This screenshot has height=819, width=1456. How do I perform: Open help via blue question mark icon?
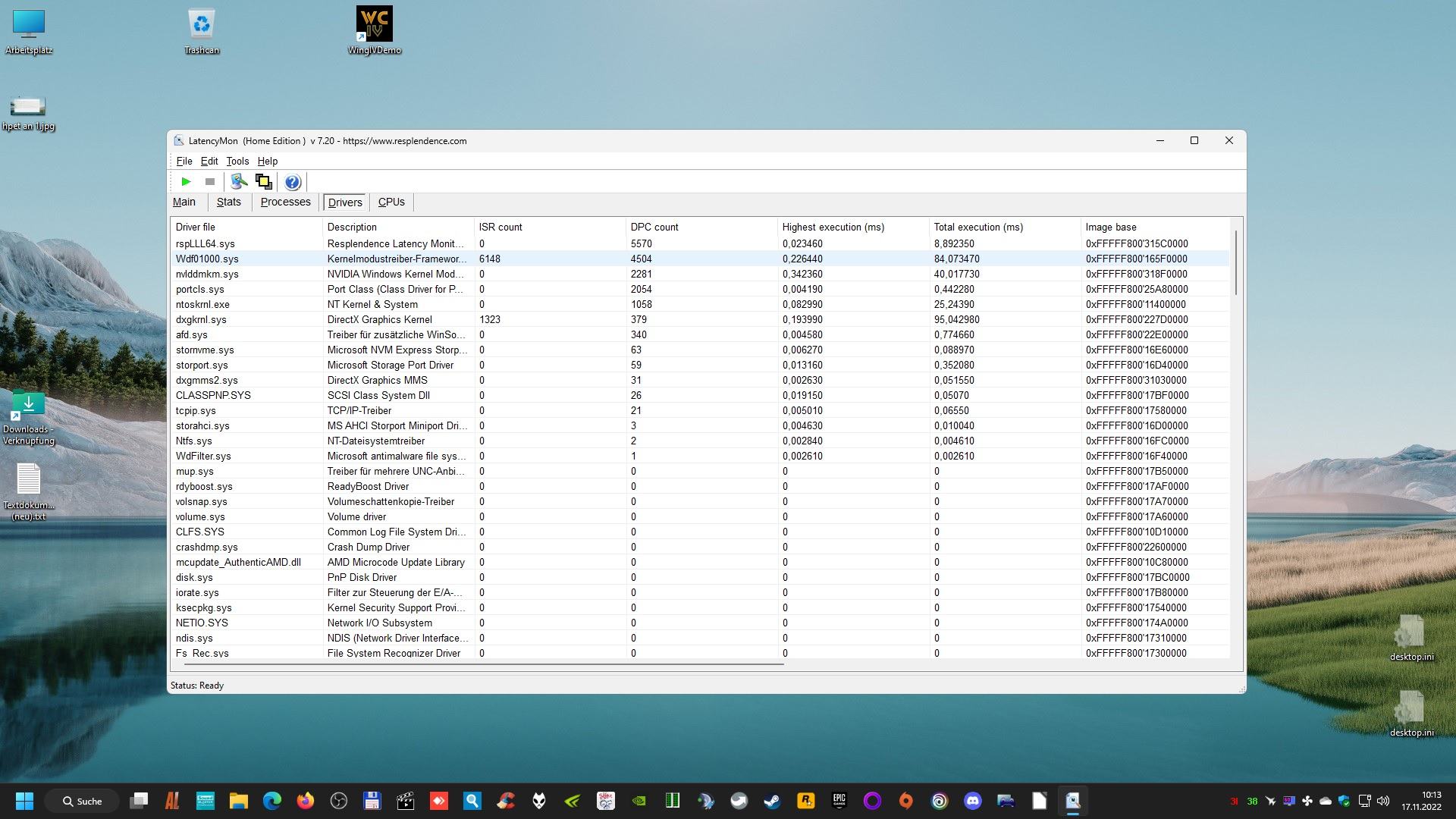point(293,182)
